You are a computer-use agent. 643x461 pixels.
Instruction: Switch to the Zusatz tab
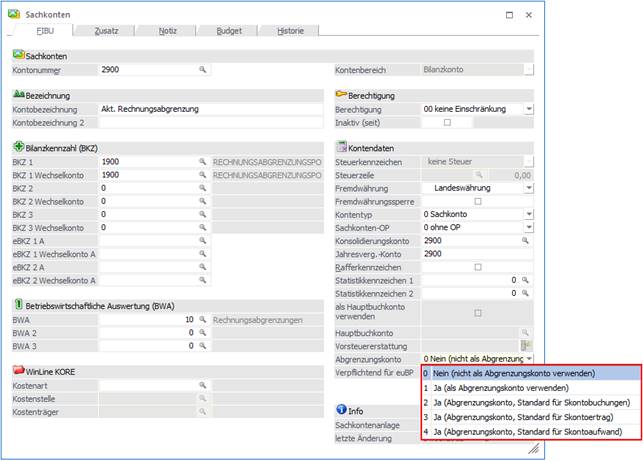coord(107,31)
